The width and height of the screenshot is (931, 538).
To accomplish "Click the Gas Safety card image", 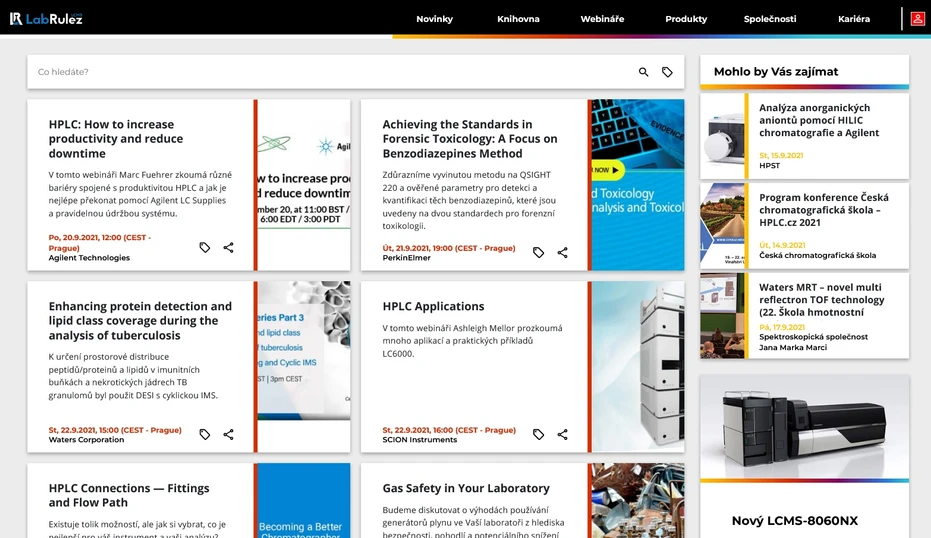I will pos(638,501).
